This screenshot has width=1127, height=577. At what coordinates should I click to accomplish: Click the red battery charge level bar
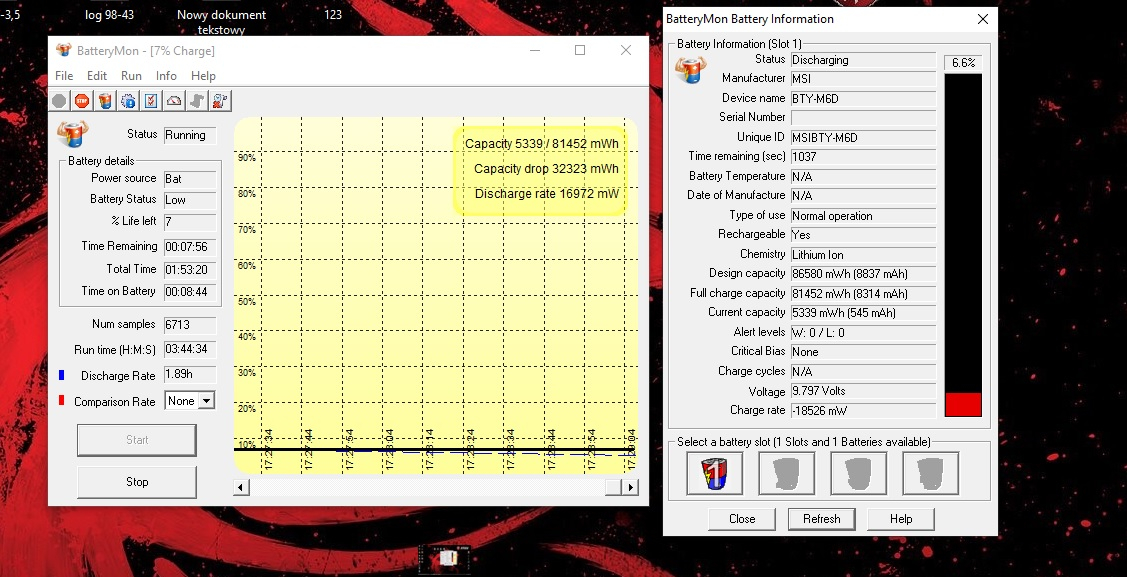tap(963, 405)
